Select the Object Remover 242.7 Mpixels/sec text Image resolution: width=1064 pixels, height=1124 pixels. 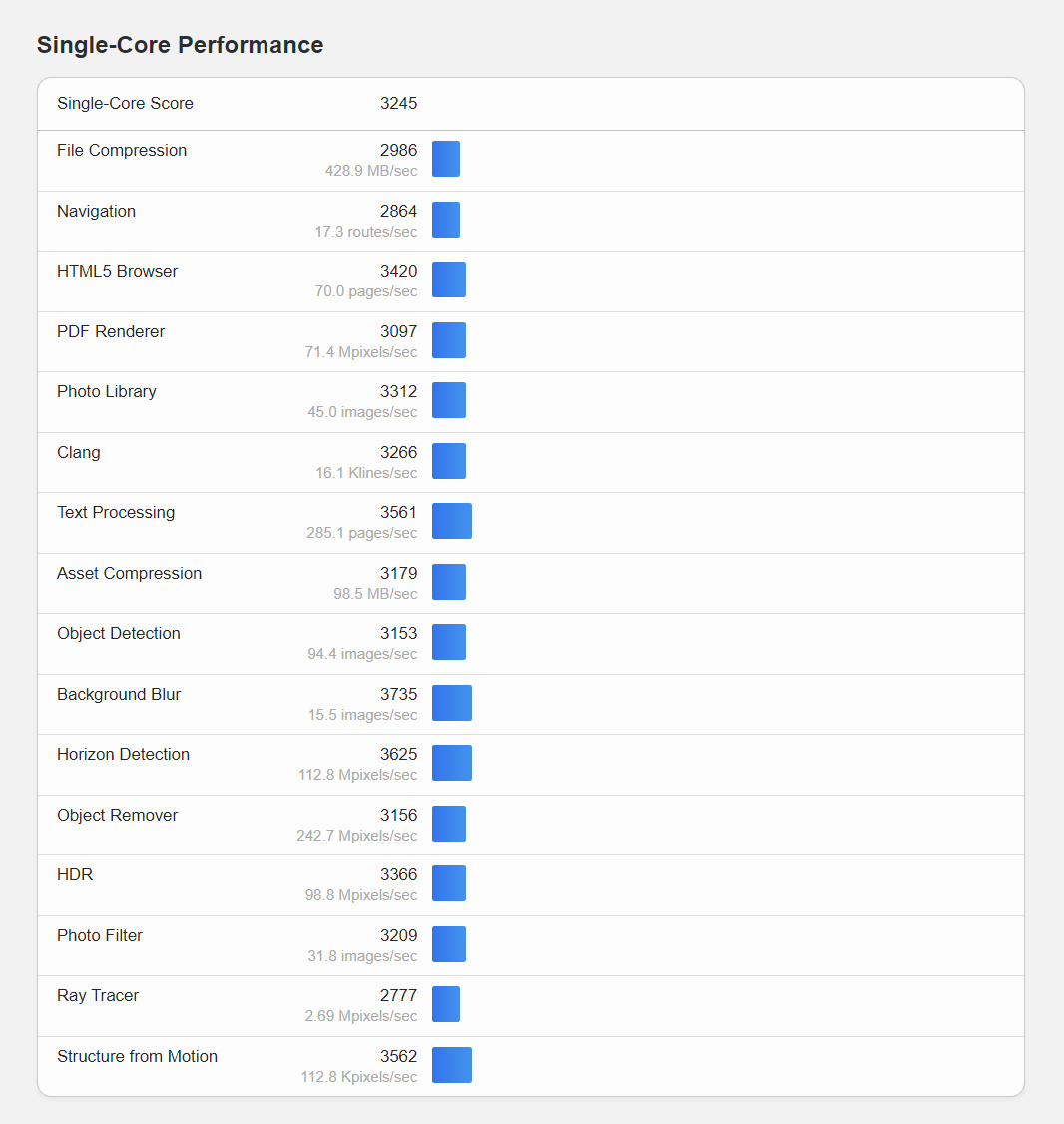click(356, 836)
